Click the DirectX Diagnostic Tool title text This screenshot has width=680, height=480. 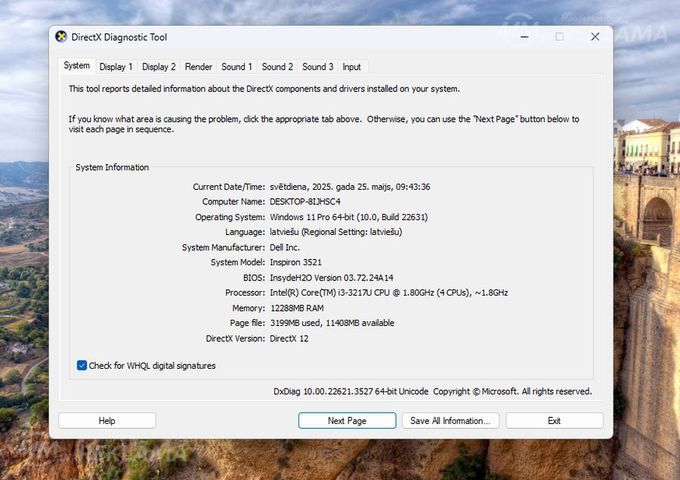[119, 37]
